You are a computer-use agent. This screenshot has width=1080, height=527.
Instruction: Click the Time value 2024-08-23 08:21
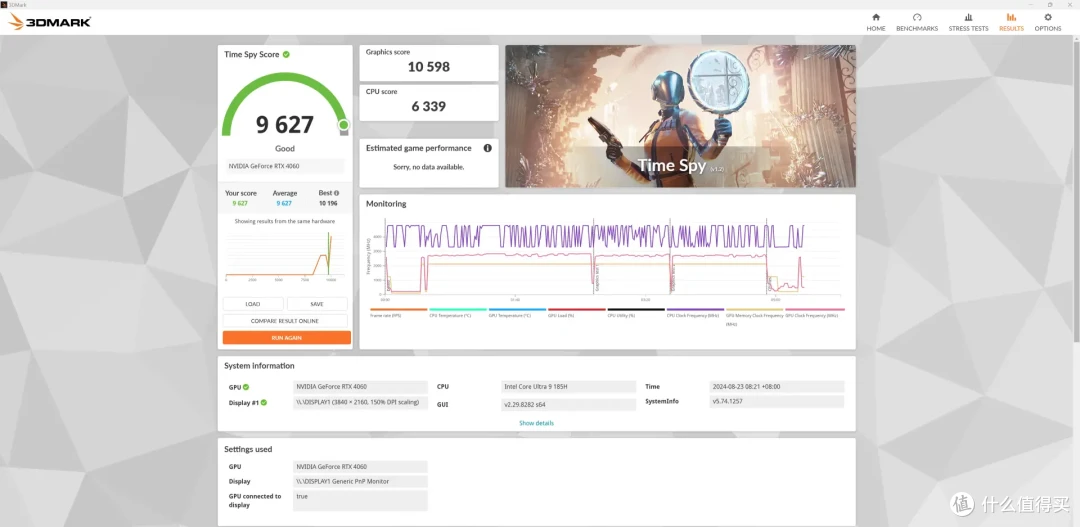point(776,387)
